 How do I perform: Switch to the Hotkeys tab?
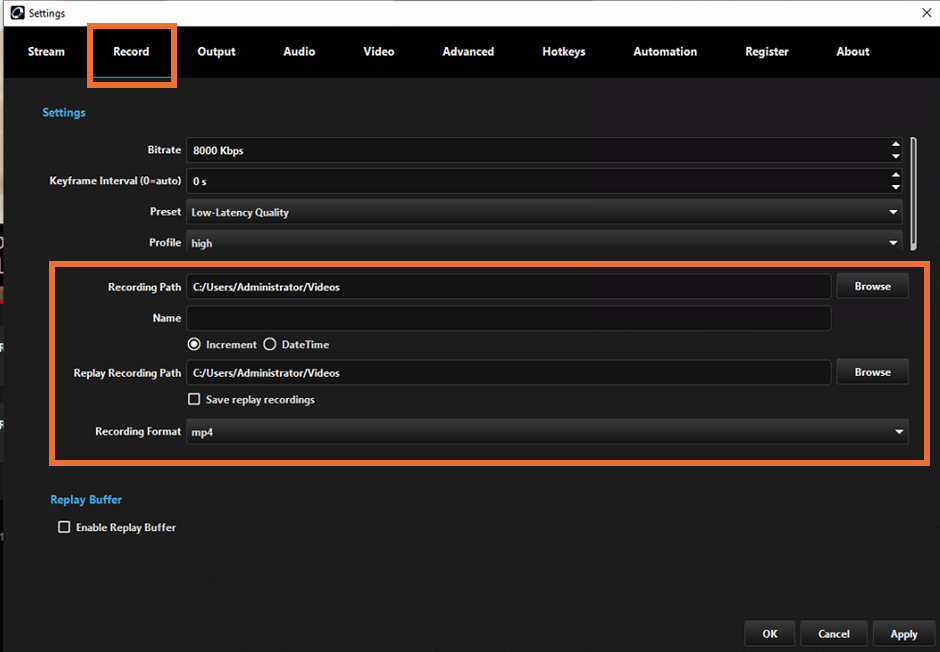tap(563, 51)
